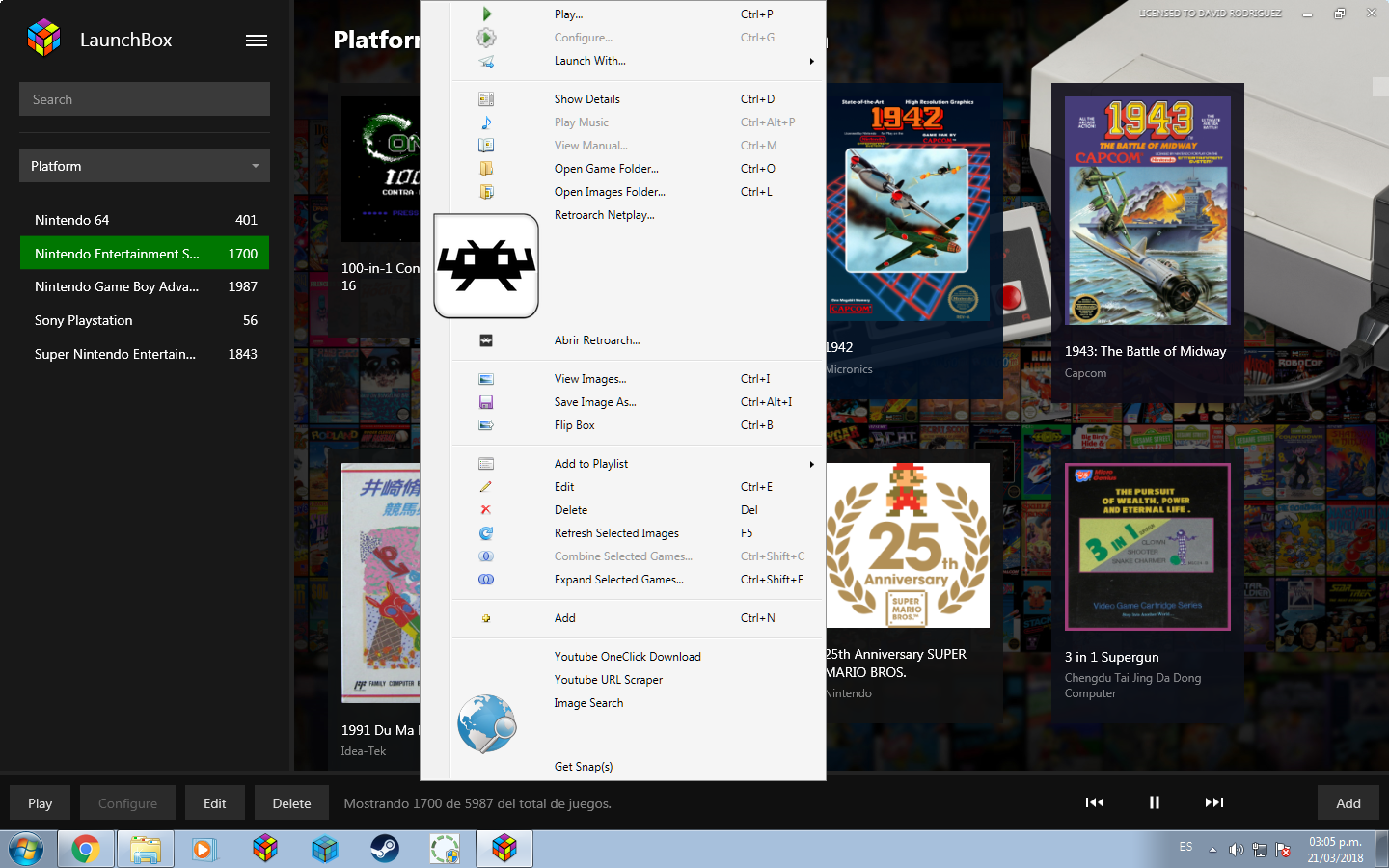This screenshot has width=1389, height=868.
Task: Click the View Images icon
Action: coord(486,379)
